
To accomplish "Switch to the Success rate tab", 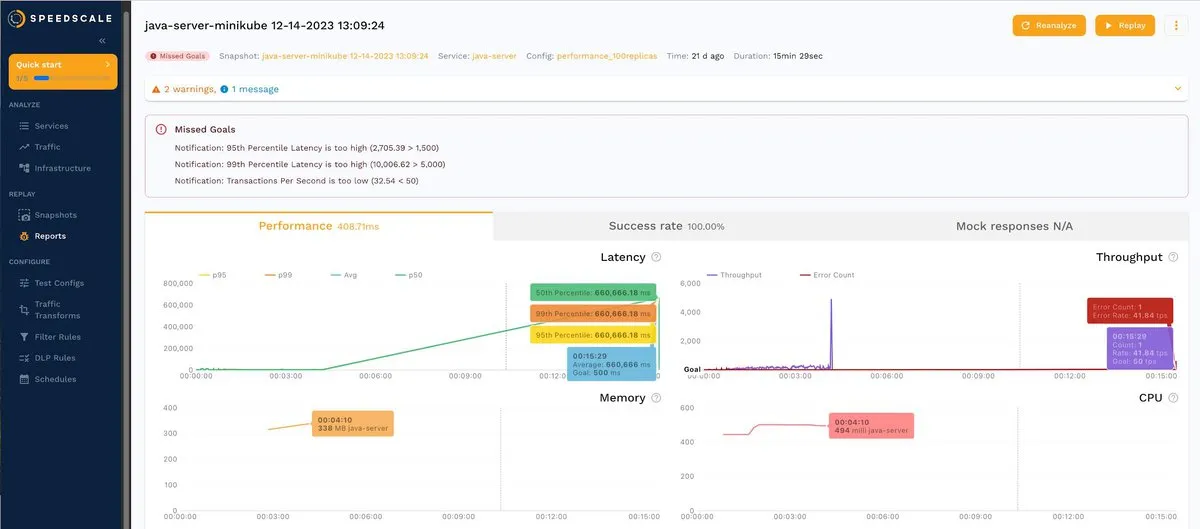I will point(666,226).
